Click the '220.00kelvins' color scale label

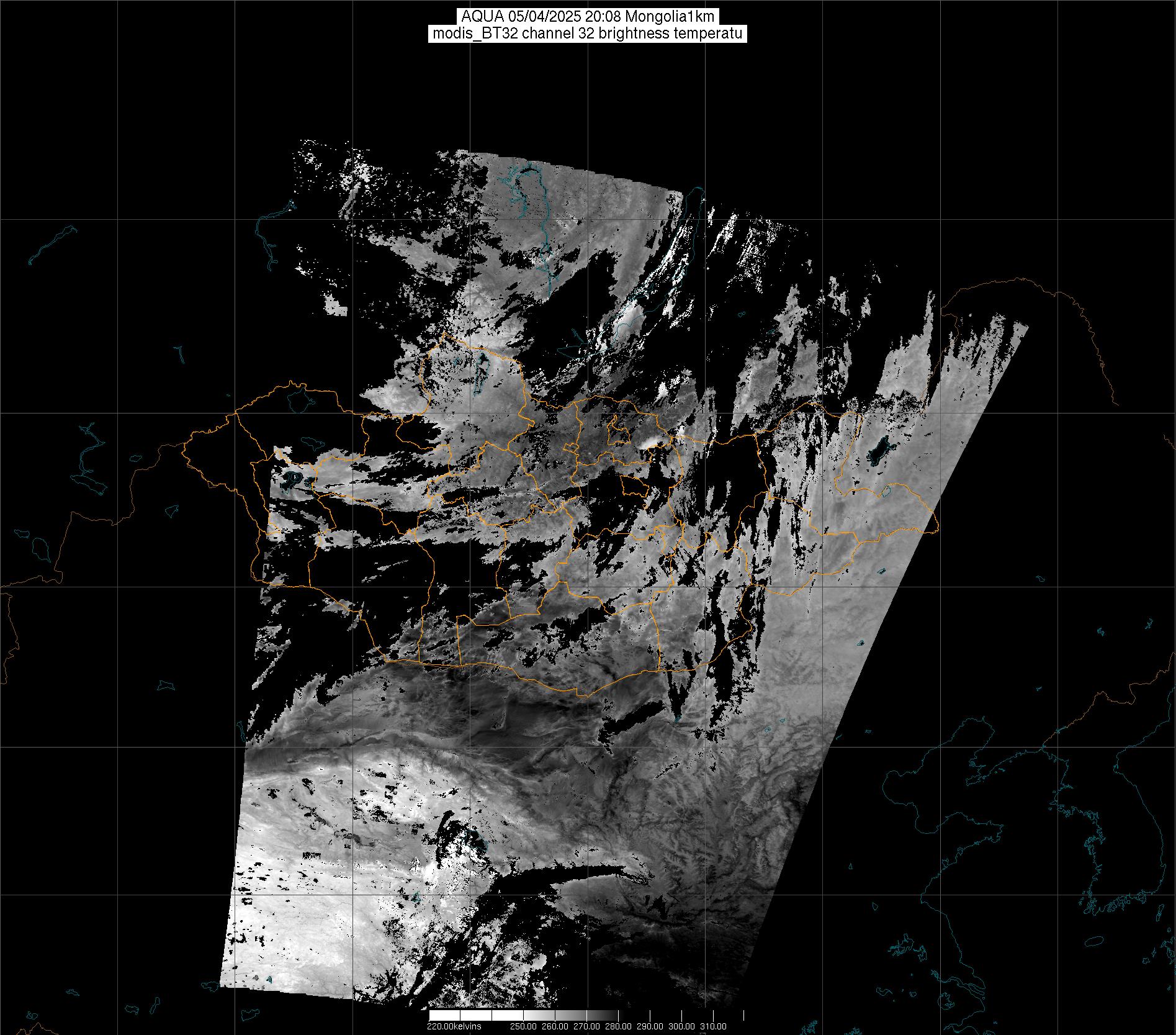point(454,1026)
